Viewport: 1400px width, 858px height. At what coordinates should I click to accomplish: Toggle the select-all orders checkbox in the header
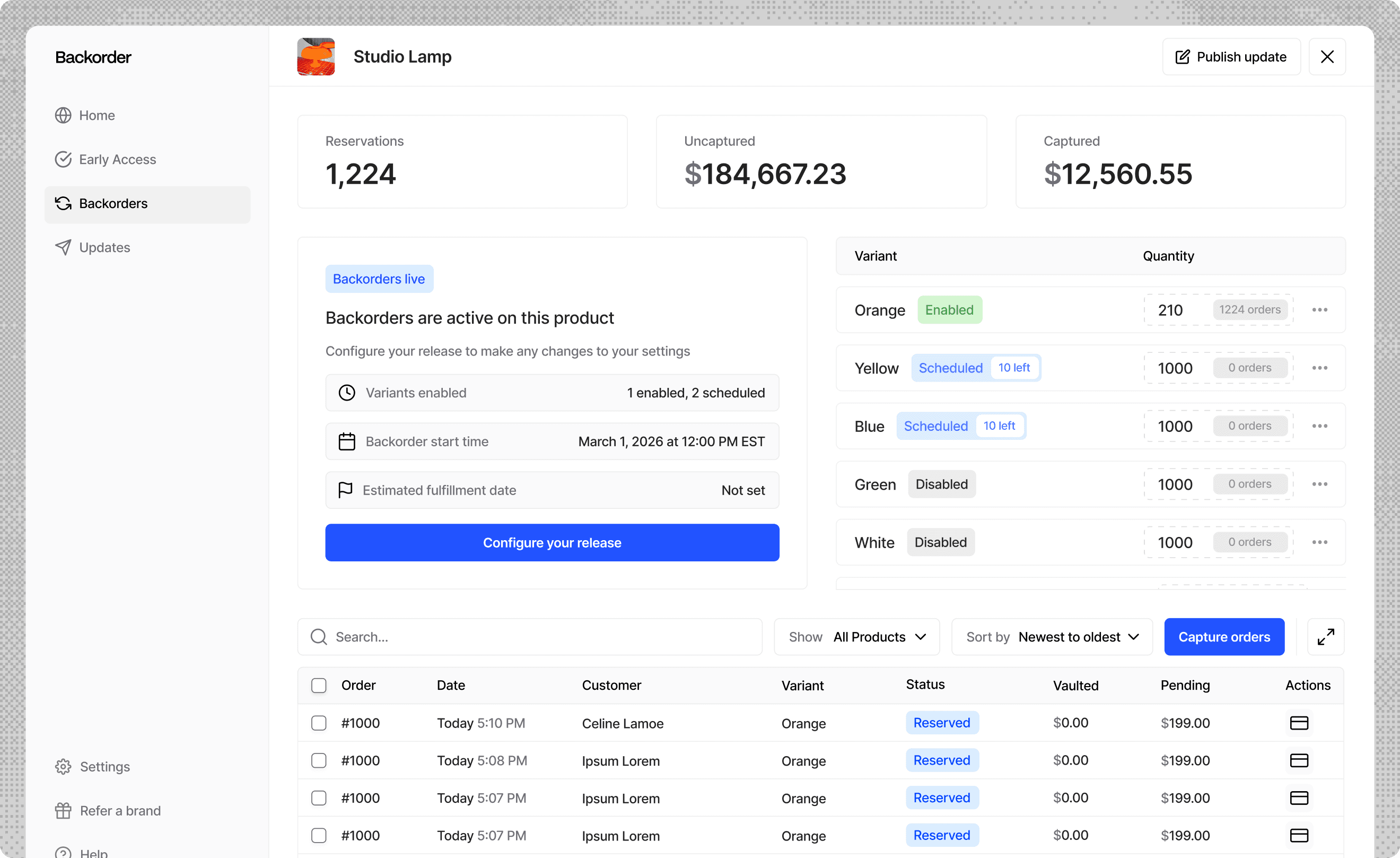[x=319, y=685]
